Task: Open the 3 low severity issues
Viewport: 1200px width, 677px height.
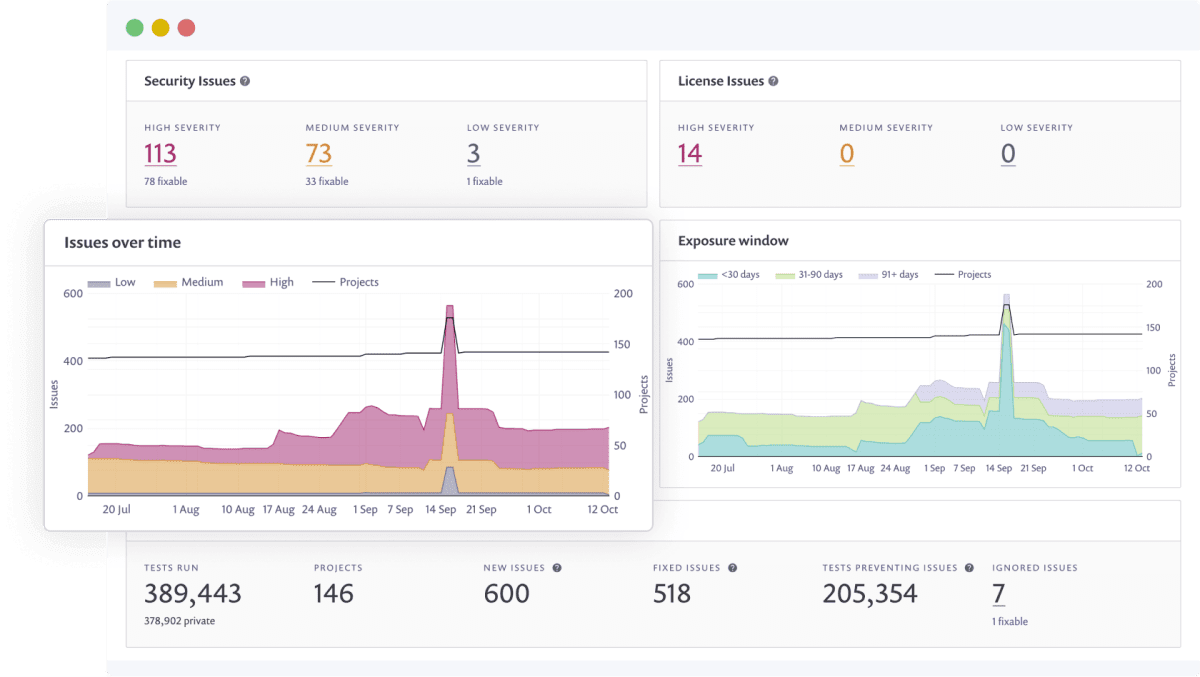Action: click(474, 154)
